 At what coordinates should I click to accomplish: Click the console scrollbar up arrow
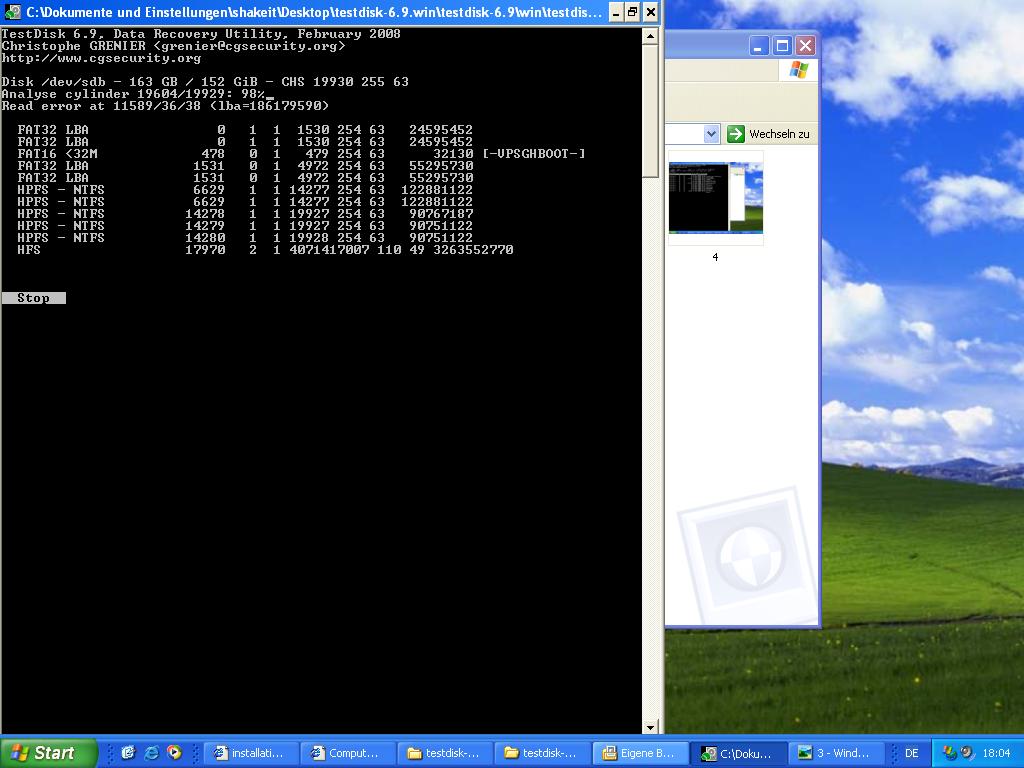point(650,36)
